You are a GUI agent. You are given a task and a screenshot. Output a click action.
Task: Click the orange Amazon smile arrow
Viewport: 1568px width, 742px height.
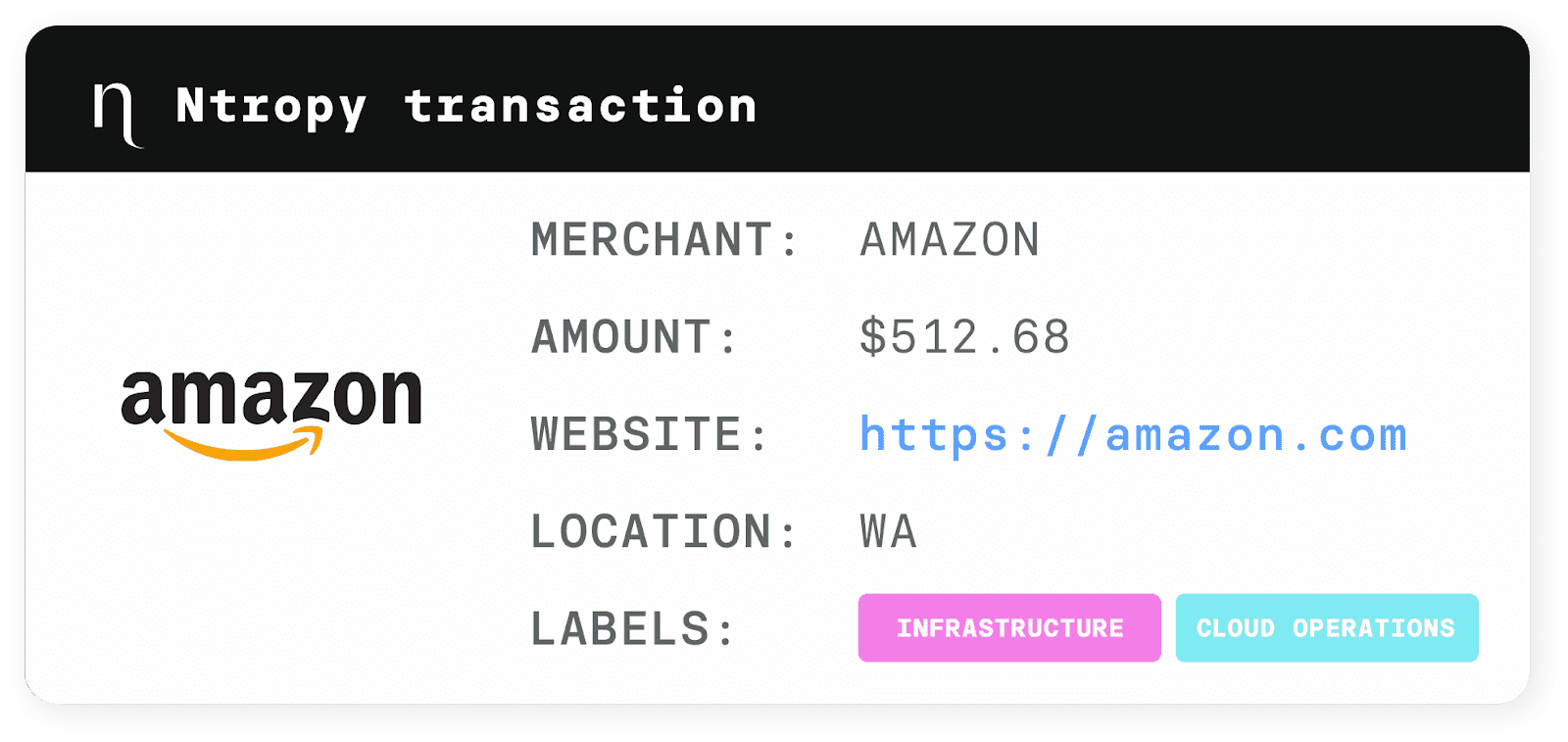(244, 443)
